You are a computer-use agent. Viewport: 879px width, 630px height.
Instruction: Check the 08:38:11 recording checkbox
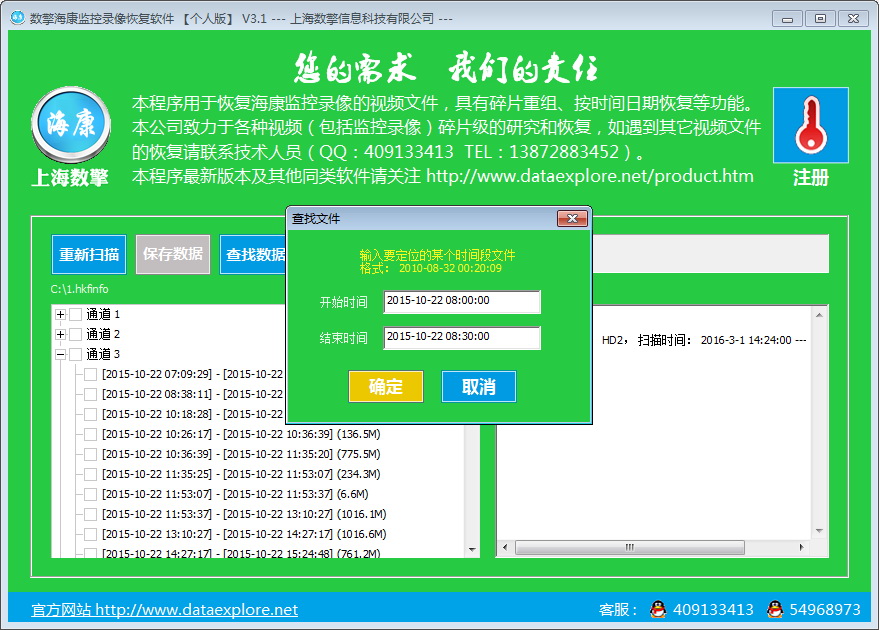(x=90, y=395)
